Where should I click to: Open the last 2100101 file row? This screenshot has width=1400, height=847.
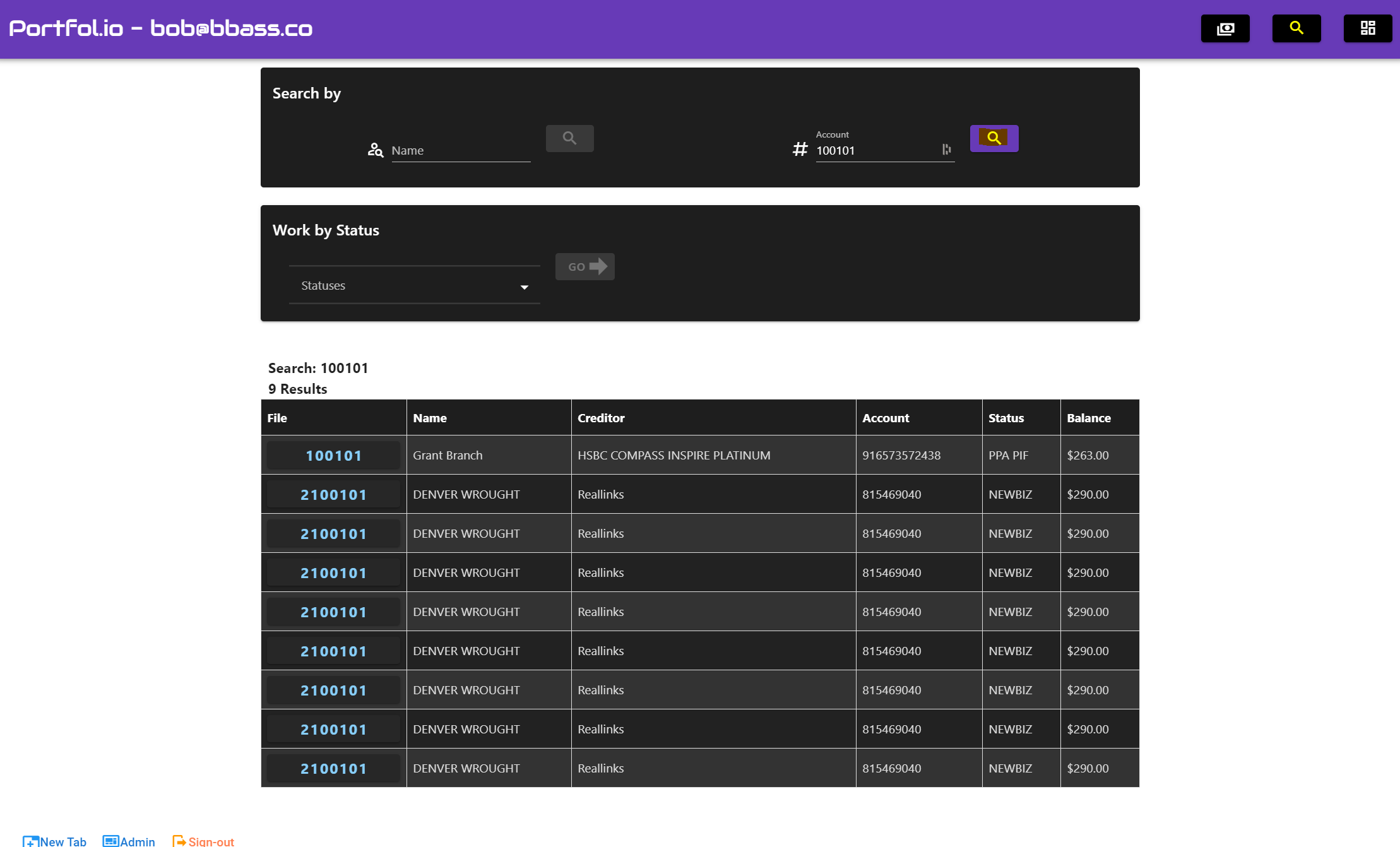coord(333,769)
